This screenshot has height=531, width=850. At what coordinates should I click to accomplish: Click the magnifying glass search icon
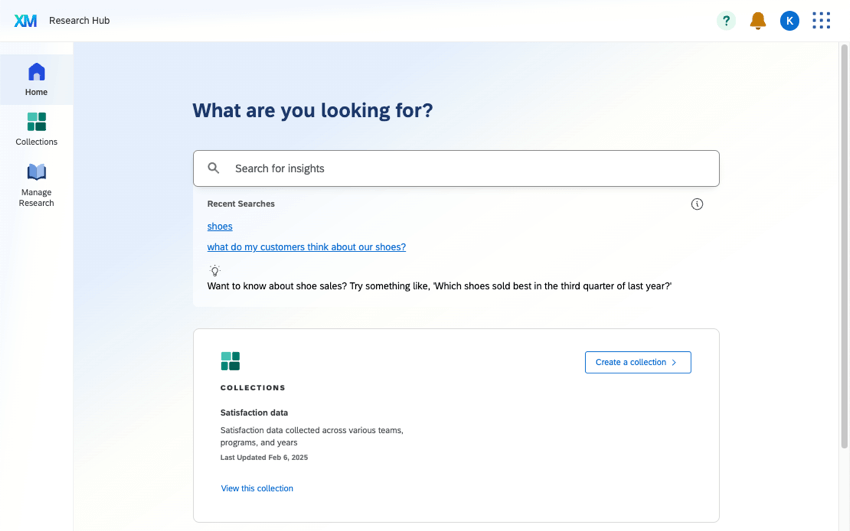pos(213,168)
